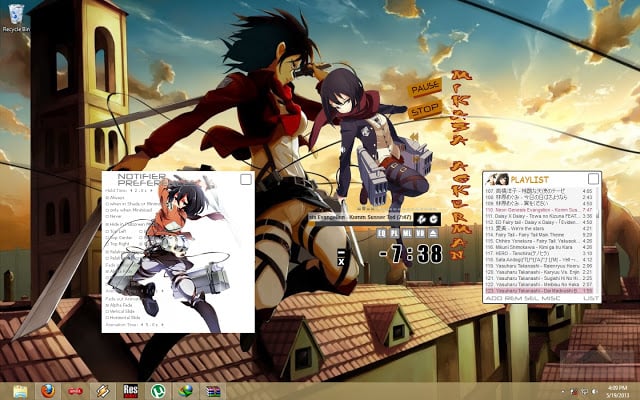This screenshot has width=640, height=400.
Task: Select Top Center notifier position
Action: [x=119, y=238]
